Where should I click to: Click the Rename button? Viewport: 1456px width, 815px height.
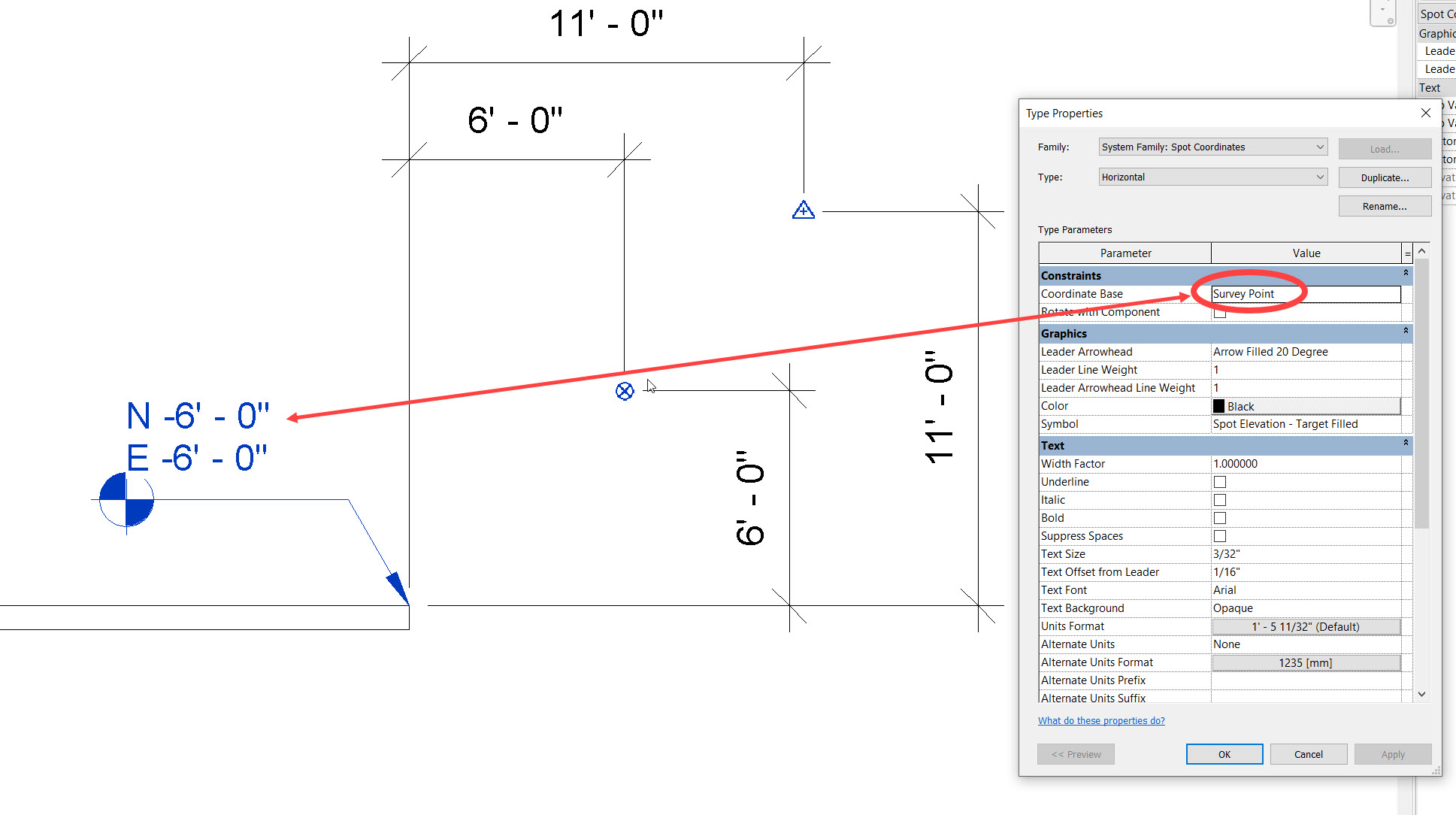1384,205
